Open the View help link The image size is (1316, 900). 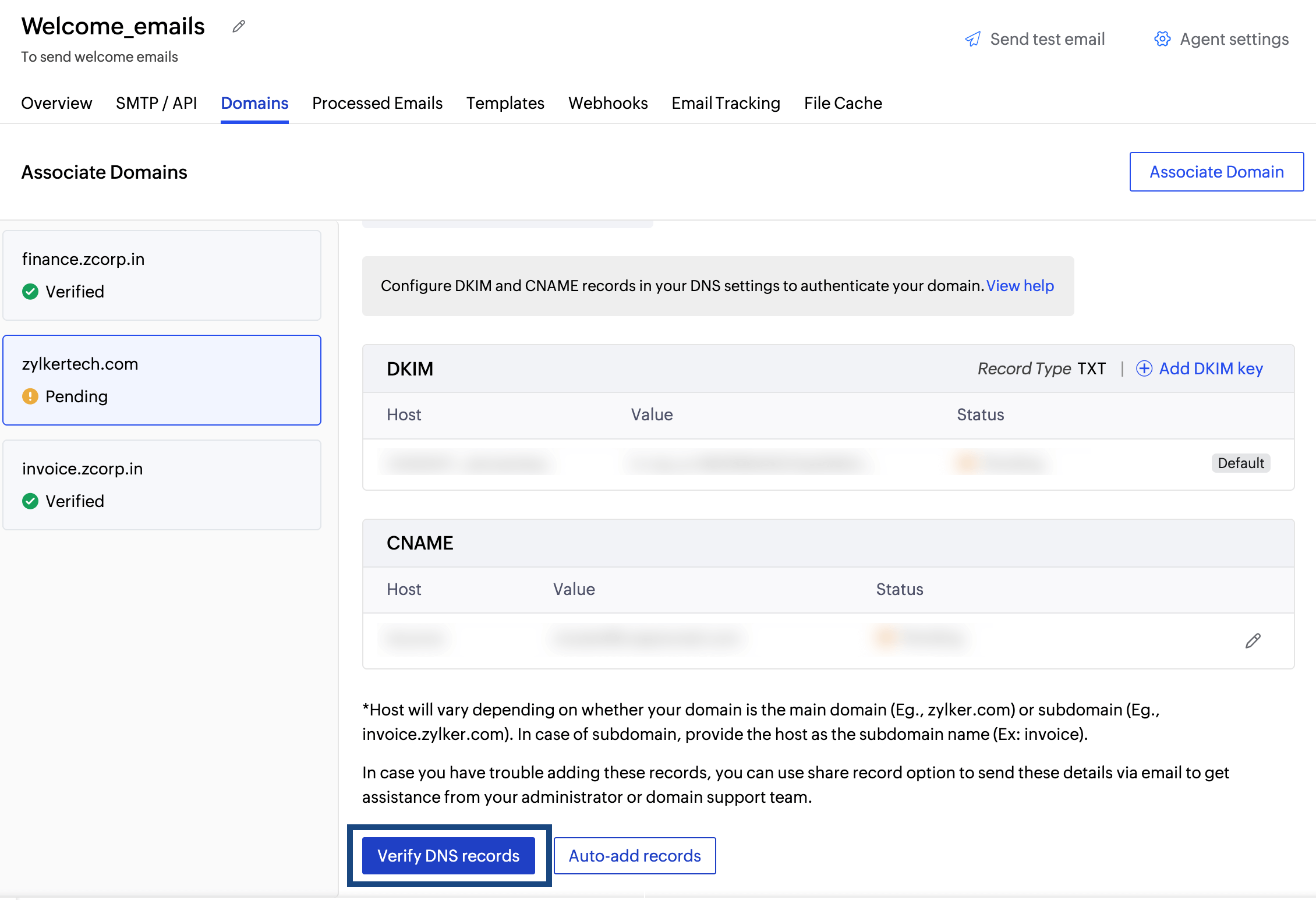click(1020, 286)
